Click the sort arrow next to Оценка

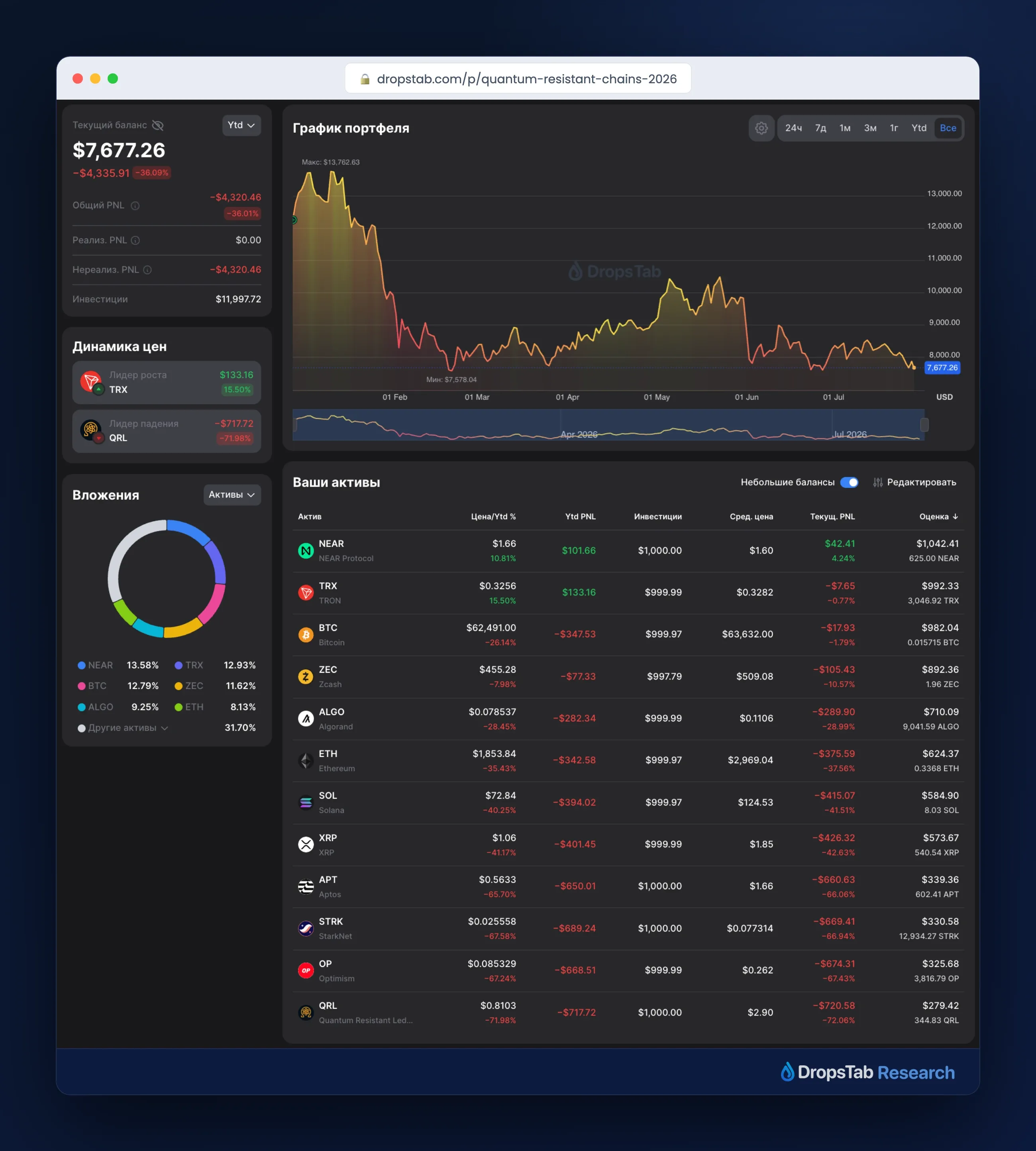(x=955, y=517)
